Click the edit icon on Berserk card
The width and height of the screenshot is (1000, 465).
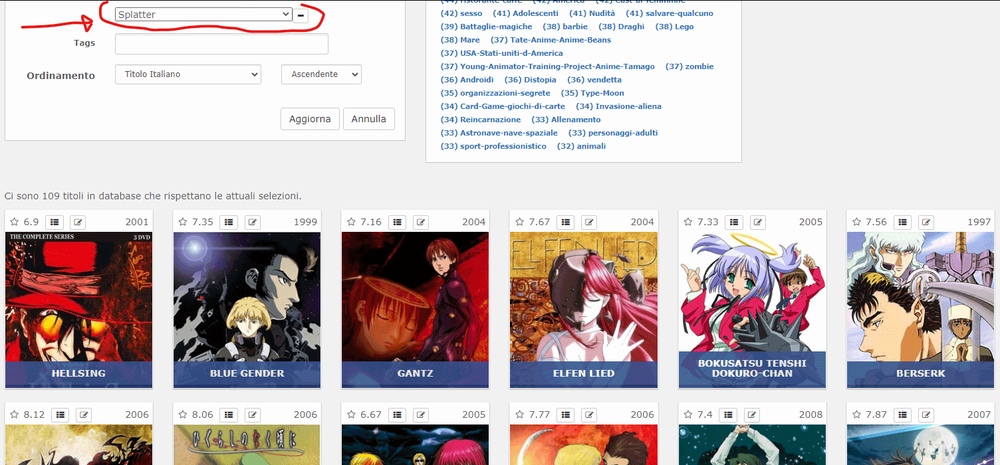(925, 222)
